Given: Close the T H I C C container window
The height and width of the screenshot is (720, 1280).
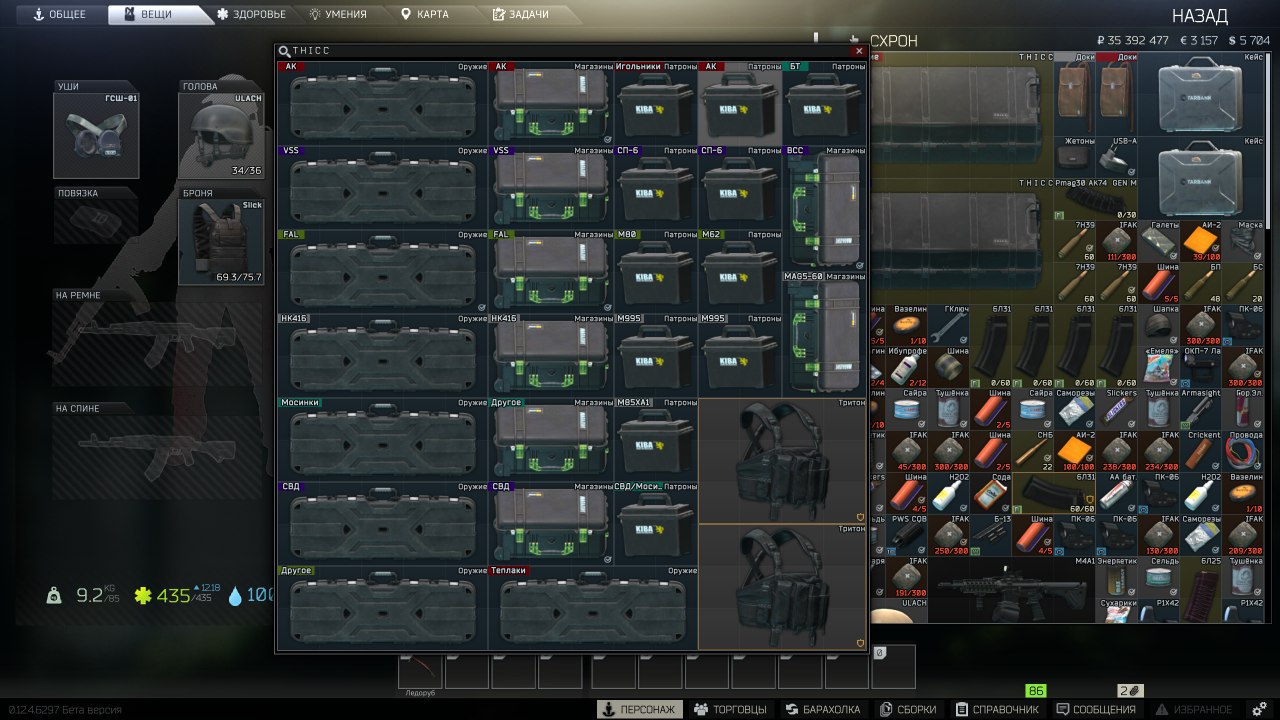Looking at the screenshot, I should click(858, 51).
